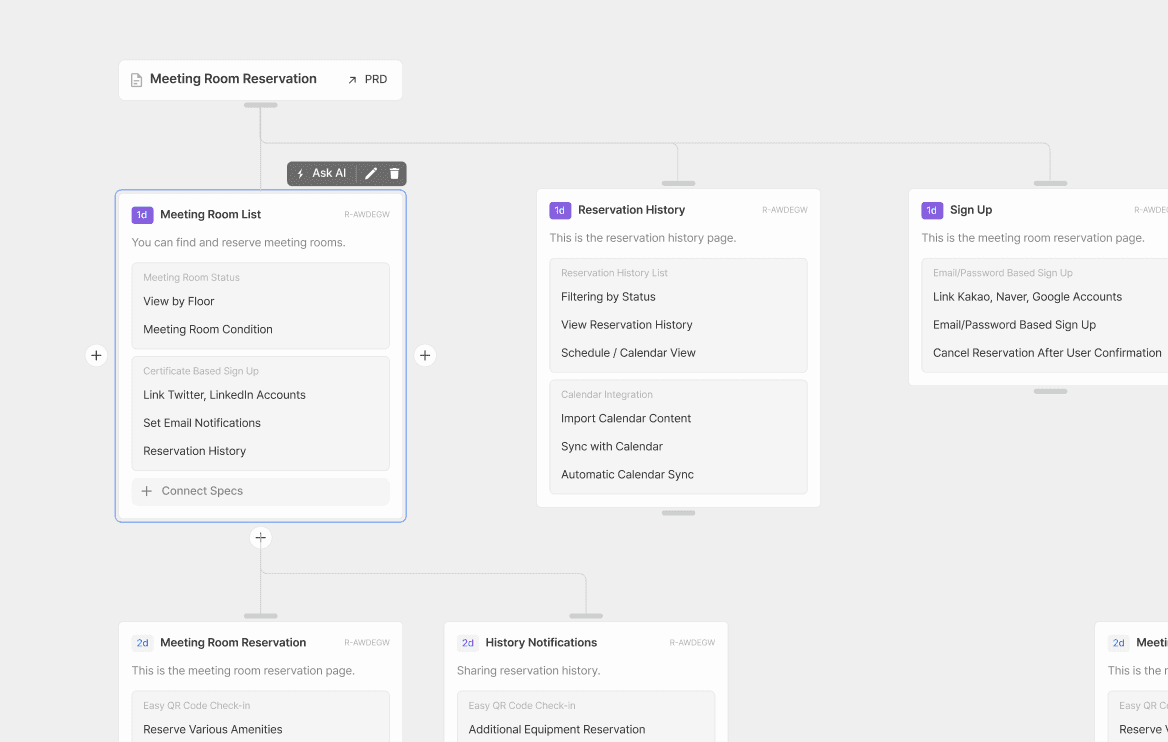Image resolution: width=1168 pixels, height=742 pixels.
Task: Click the Connect Specs button
Action: coord(261,491)
